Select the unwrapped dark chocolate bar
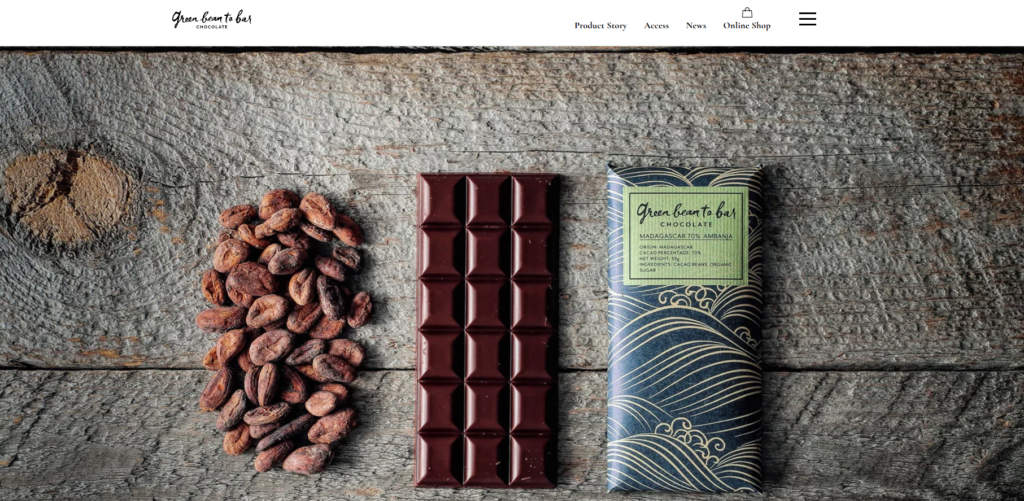The image size is (1024, 501). (487, 330)
